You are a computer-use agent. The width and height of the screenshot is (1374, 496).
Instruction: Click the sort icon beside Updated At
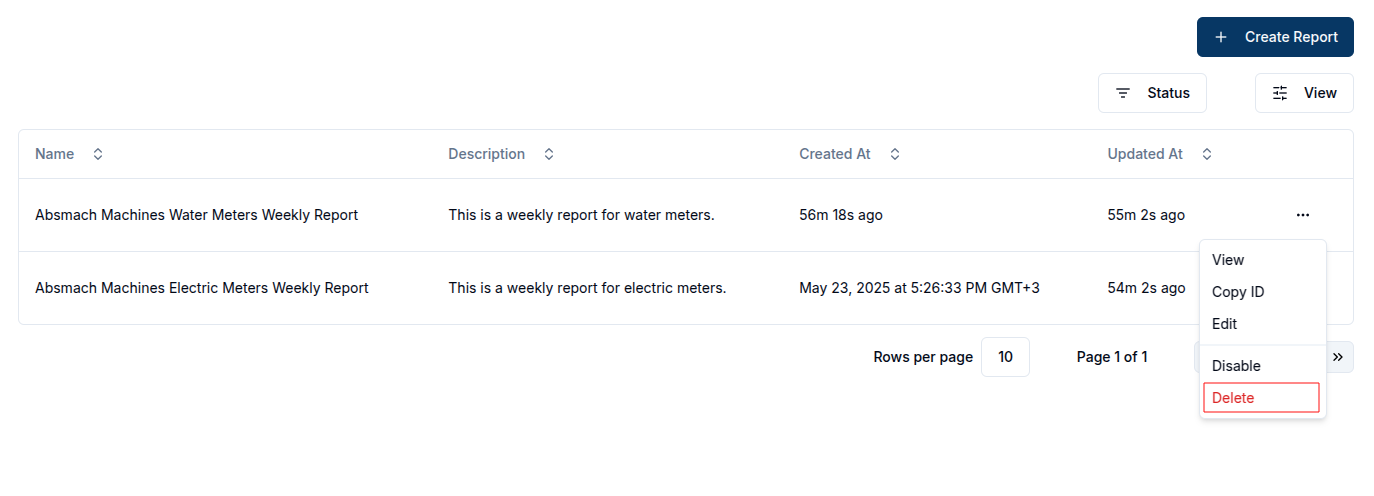(1207, 154)
